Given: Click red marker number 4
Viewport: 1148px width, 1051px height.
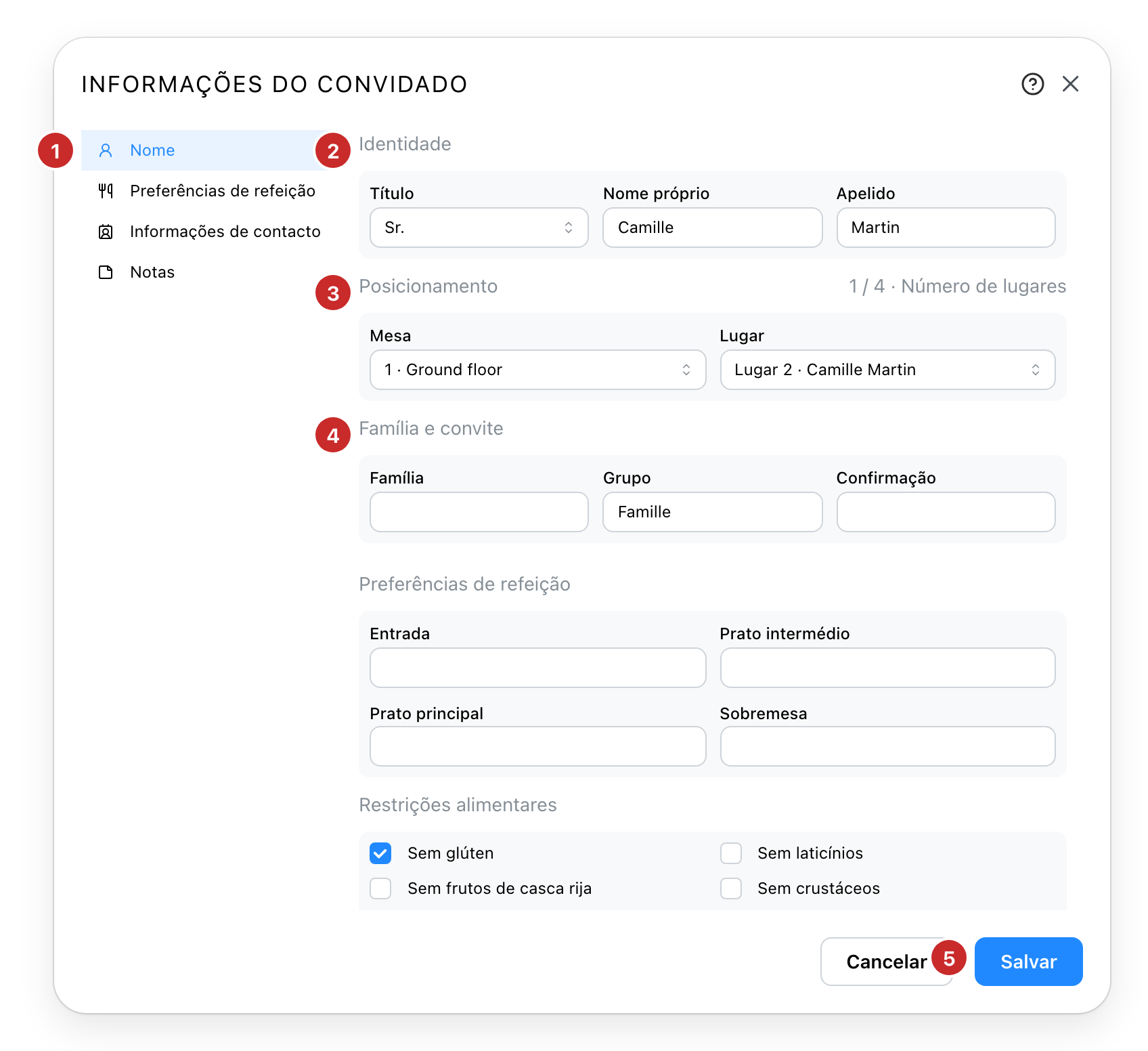Looking at the screenshot, I should (333, 435).
